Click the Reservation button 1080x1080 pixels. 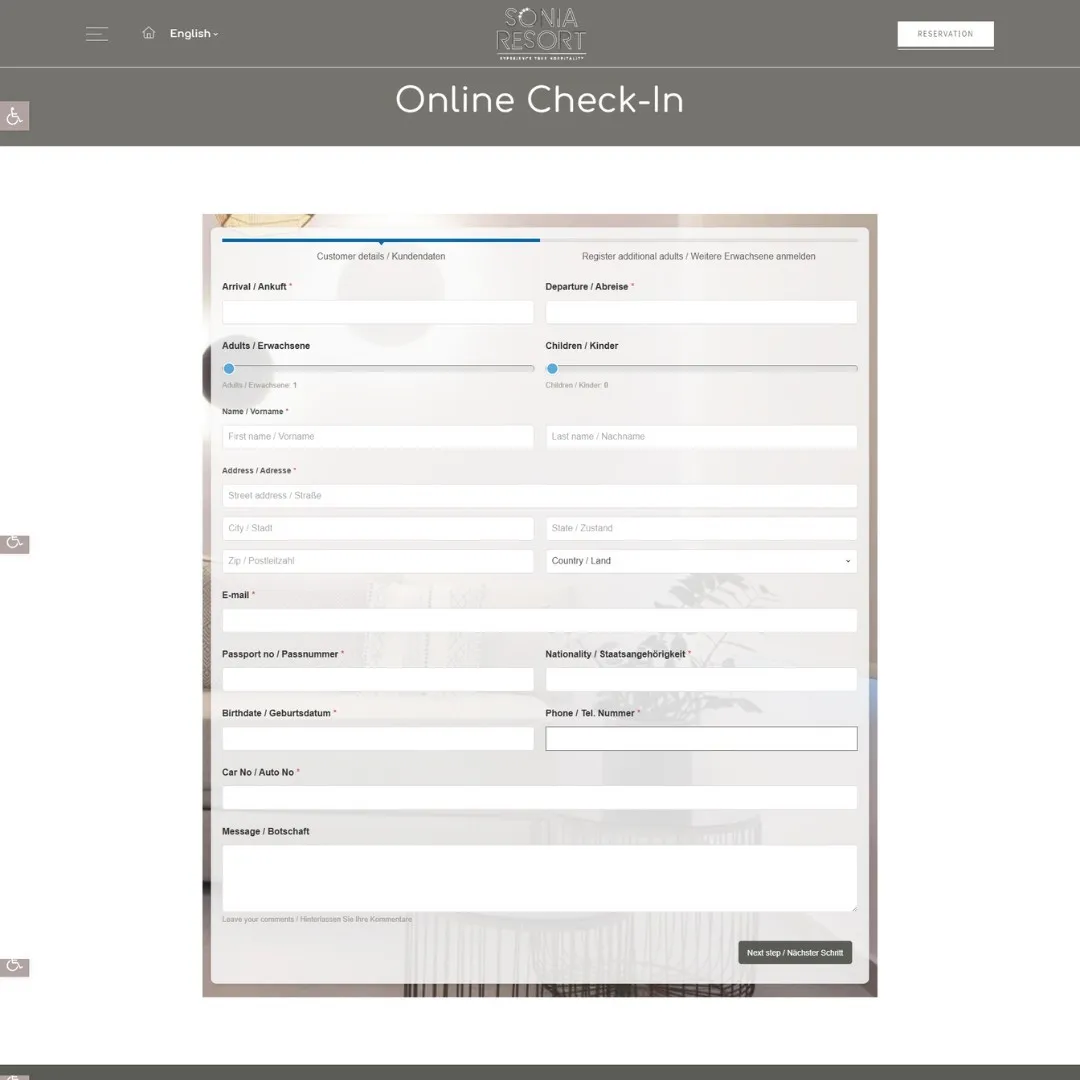(945, 34)
